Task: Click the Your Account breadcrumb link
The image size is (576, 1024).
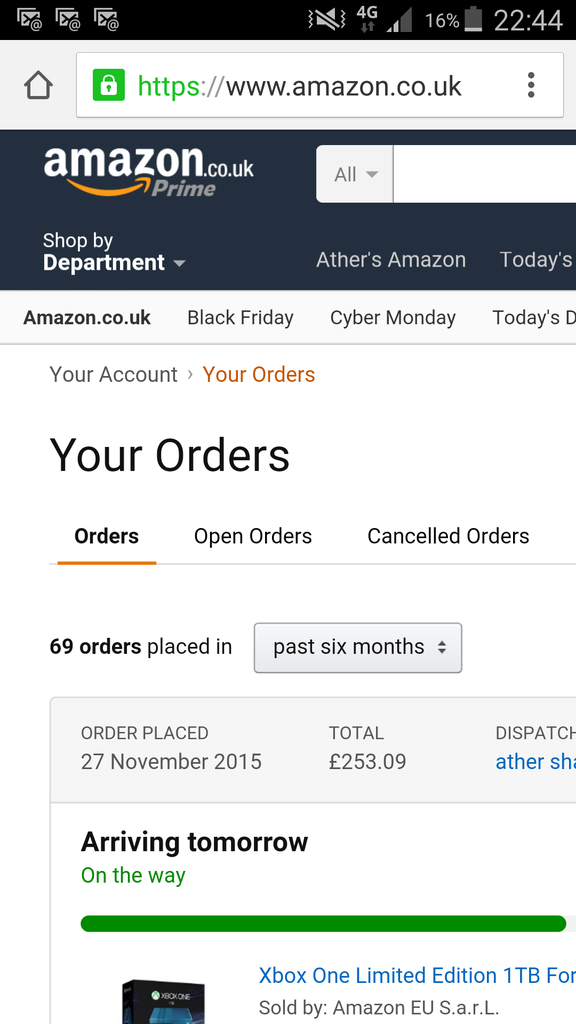Action: pos(114,375)
